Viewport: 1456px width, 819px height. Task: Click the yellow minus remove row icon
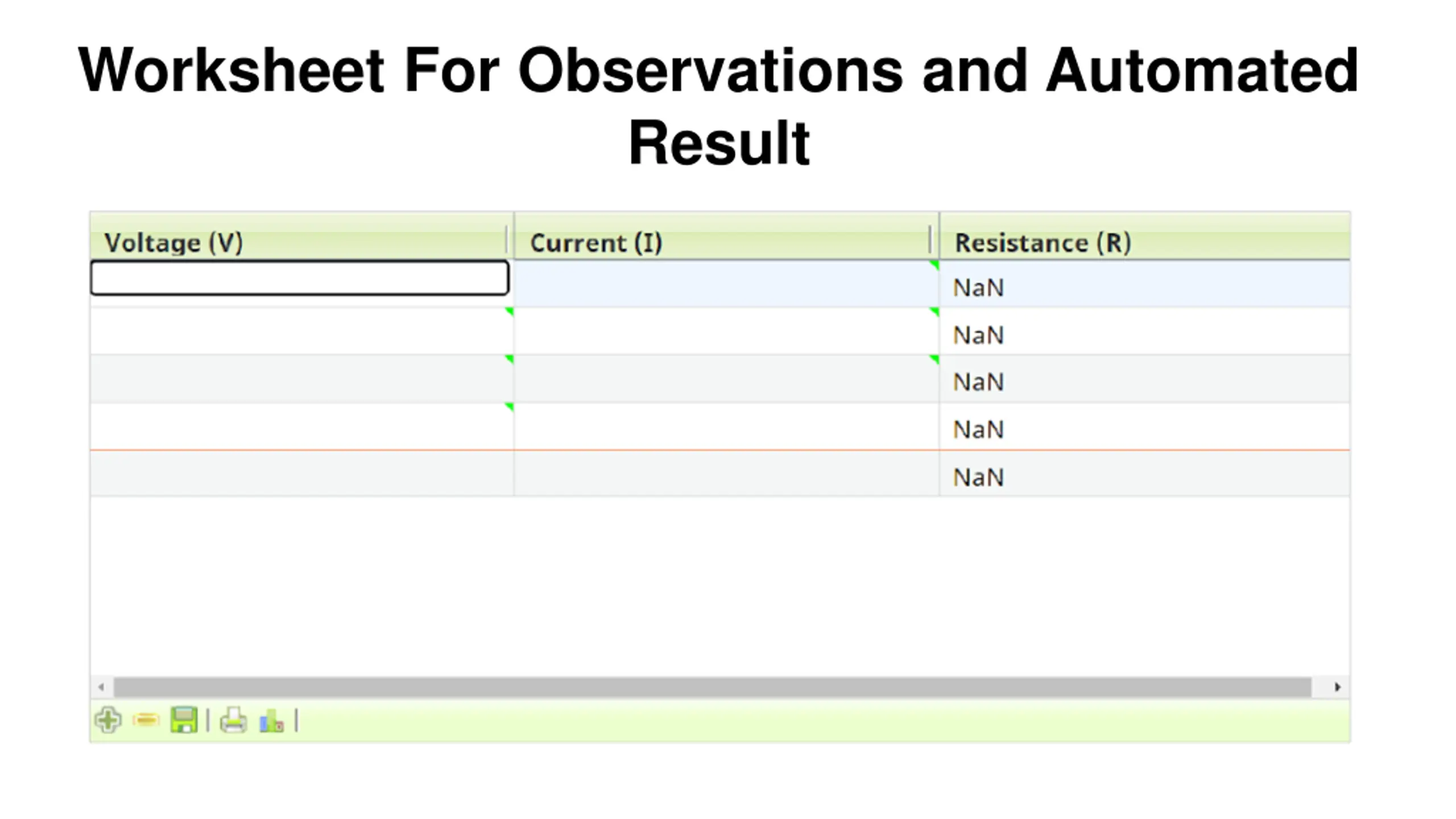[x=146, y=721]
